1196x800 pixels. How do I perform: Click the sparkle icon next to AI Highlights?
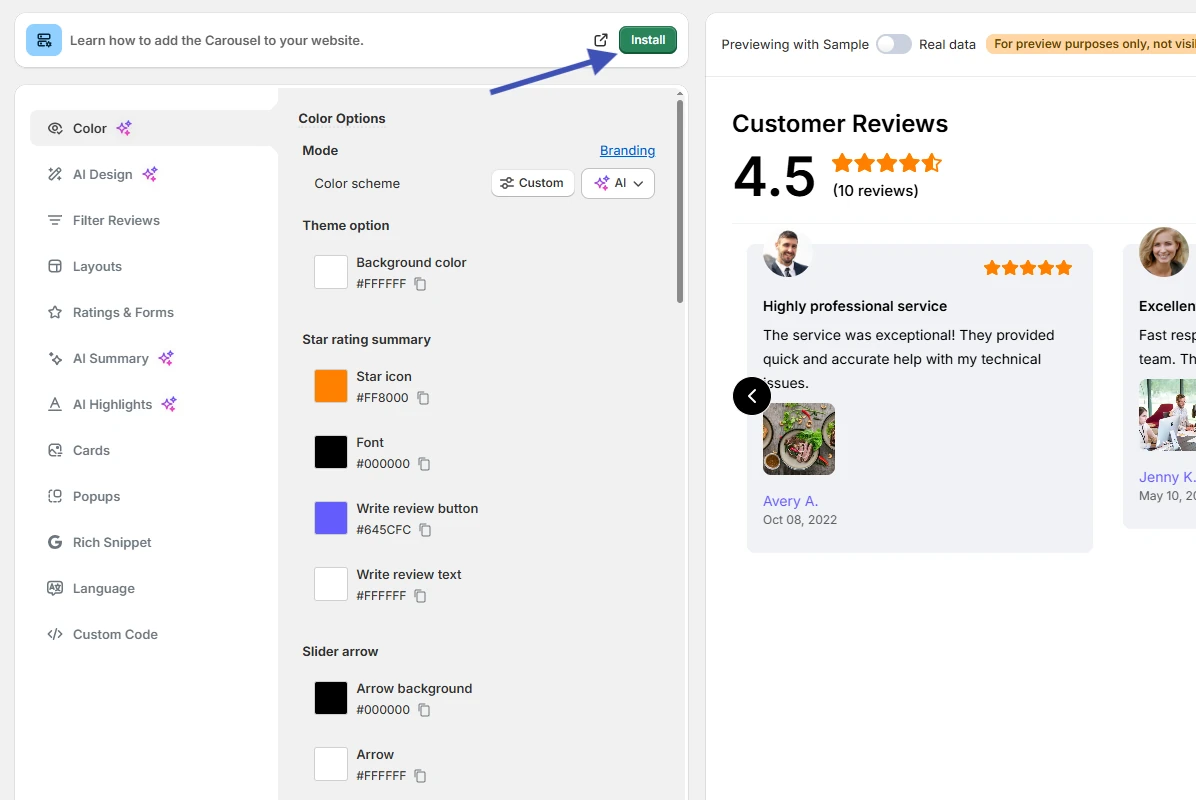pos(169,404)
